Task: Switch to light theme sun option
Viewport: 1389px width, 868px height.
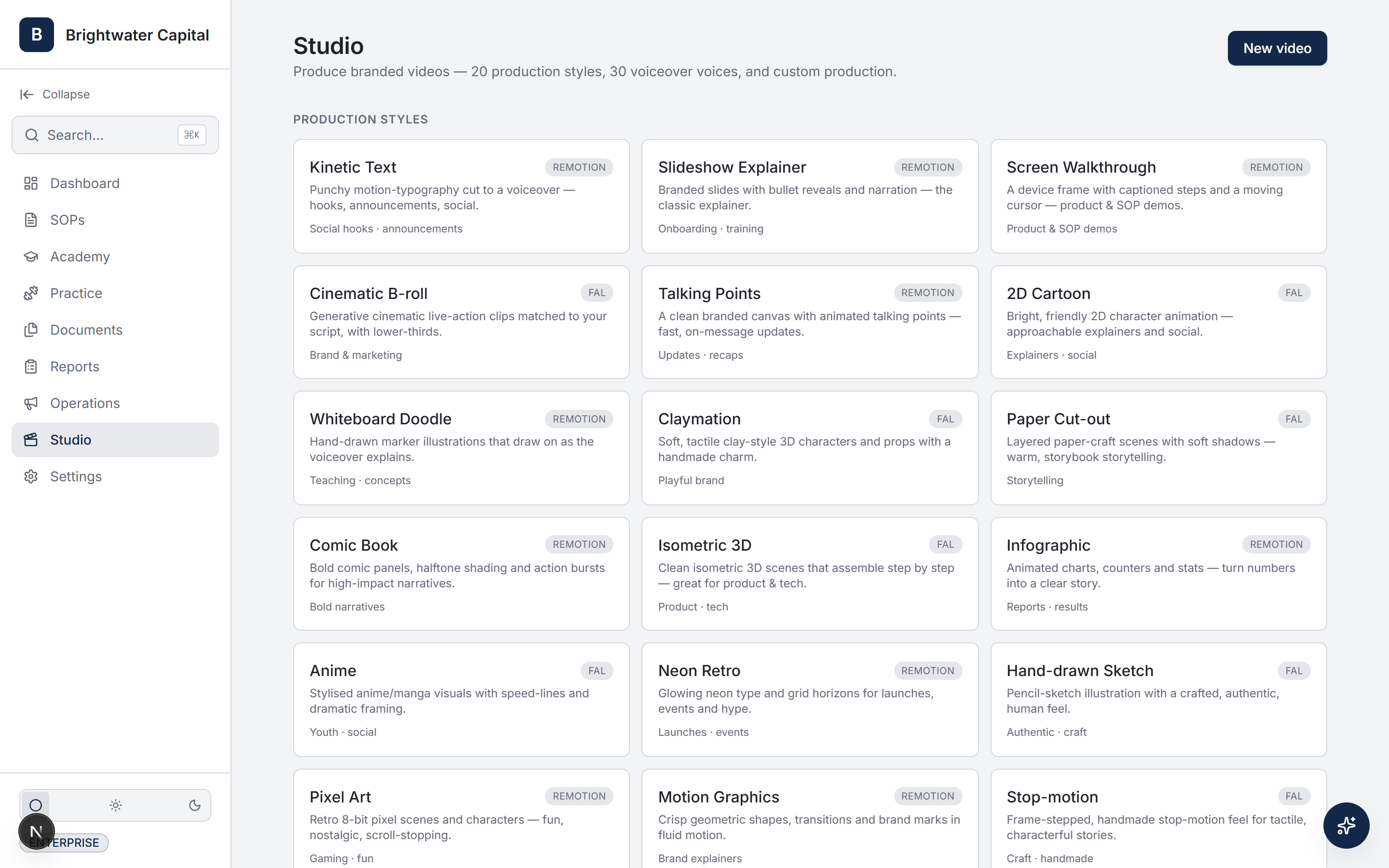Action: [115, 805]
